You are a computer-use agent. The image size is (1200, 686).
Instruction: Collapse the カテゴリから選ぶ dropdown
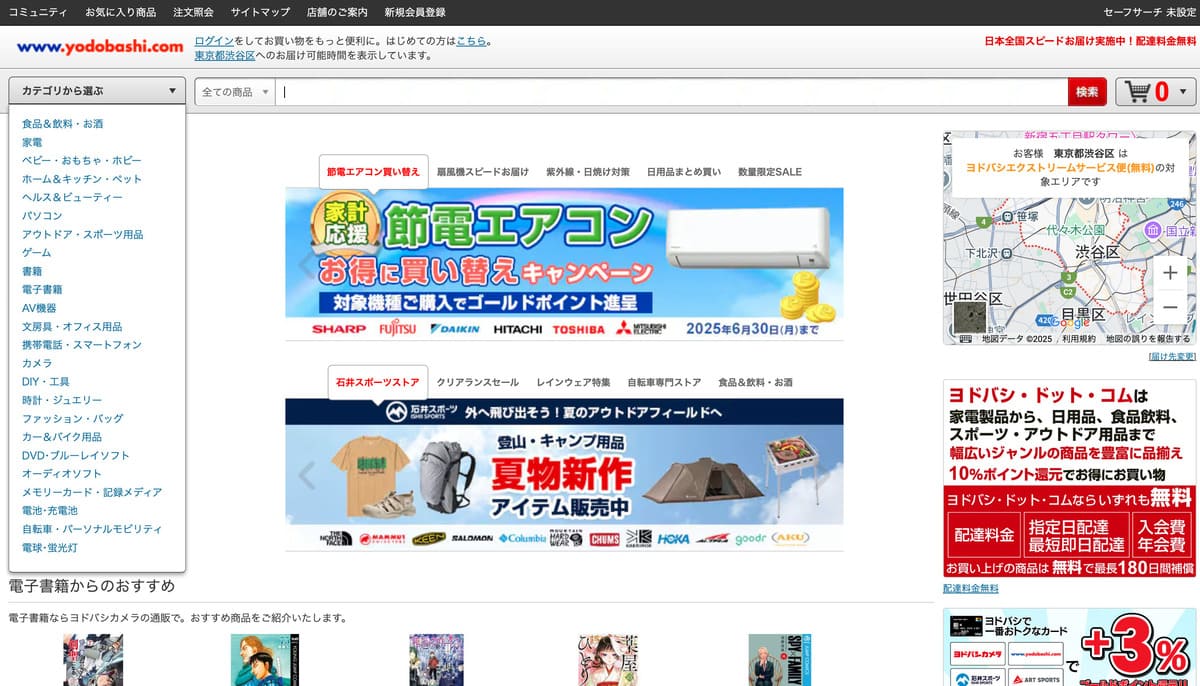pyautogui.click(x=97, y=91)
